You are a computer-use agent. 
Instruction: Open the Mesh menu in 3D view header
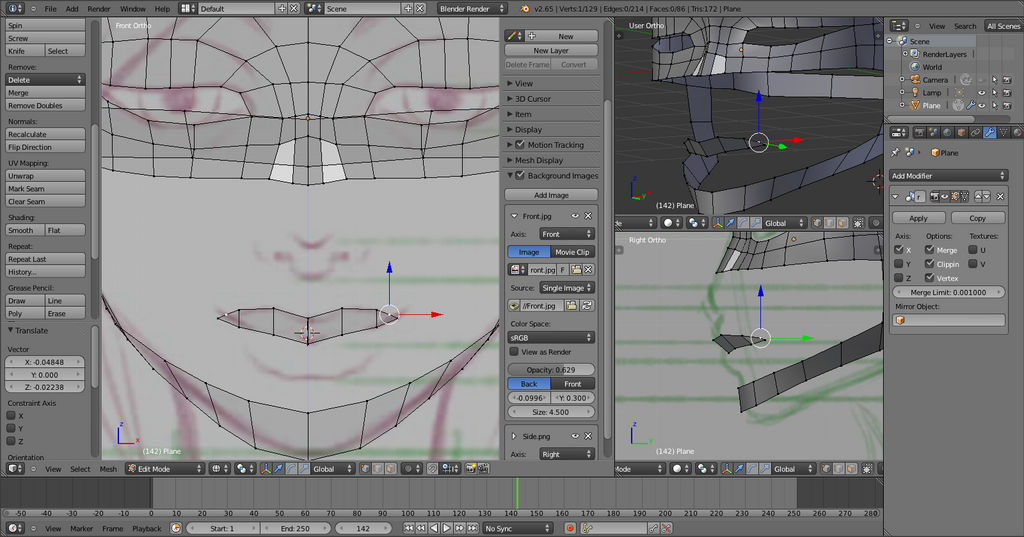click(x=108, y=468)
